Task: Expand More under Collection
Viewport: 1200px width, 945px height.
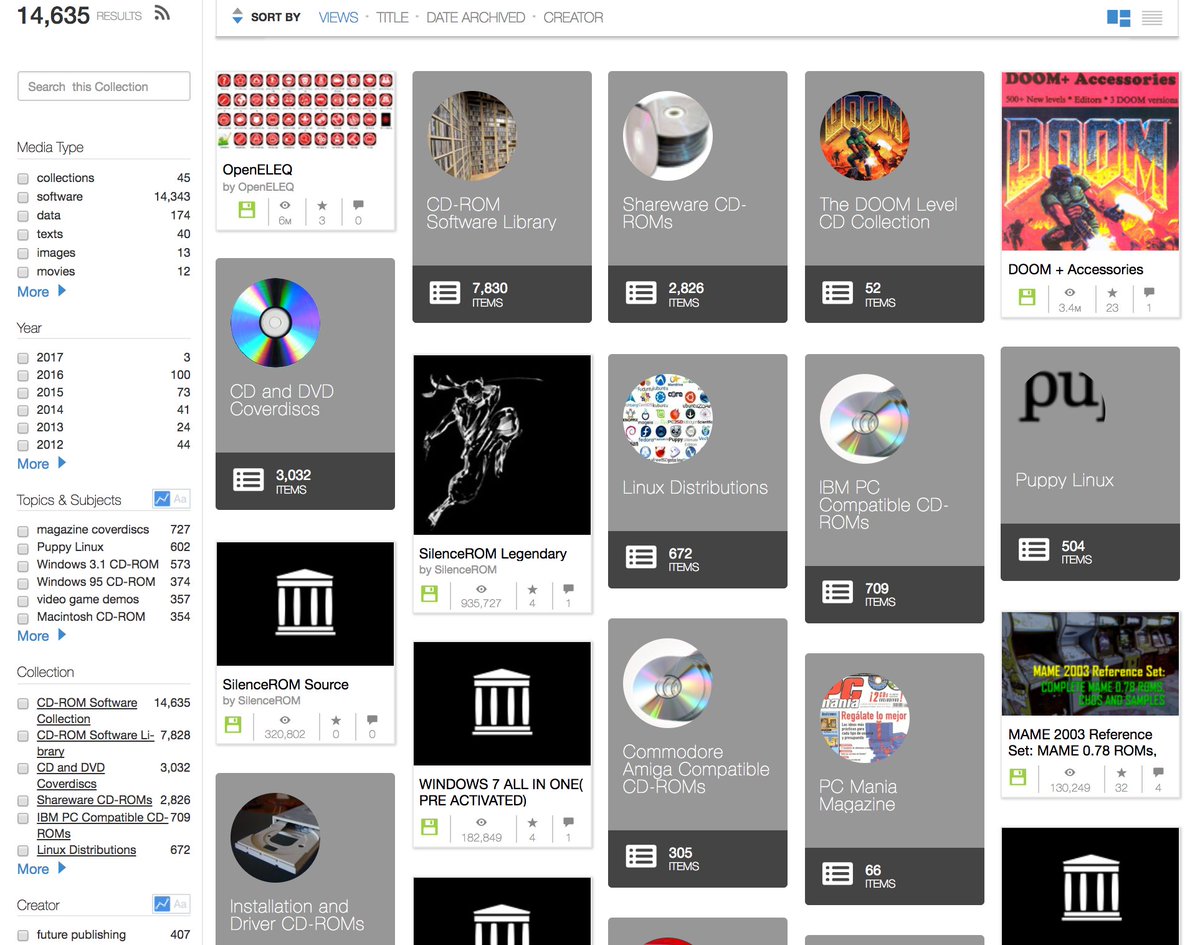Action: click(41, 869)
